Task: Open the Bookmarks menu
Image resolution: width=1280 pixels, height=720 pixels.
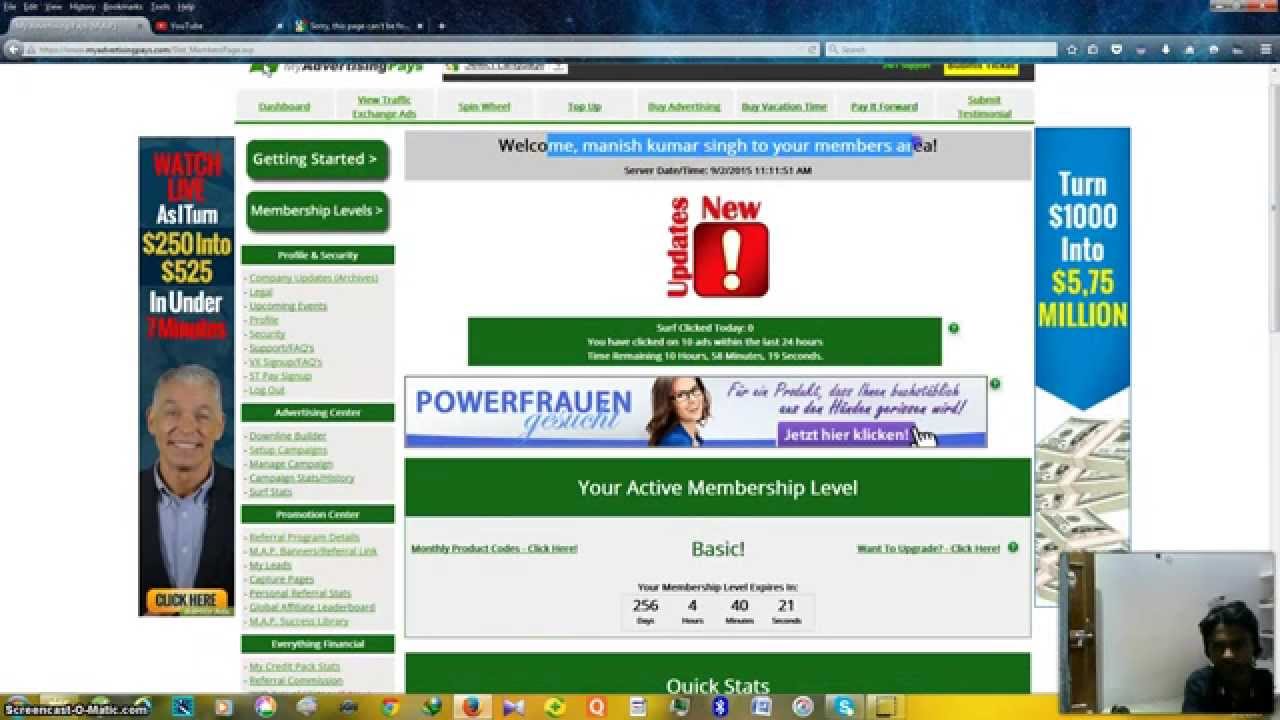Action: 123,6
